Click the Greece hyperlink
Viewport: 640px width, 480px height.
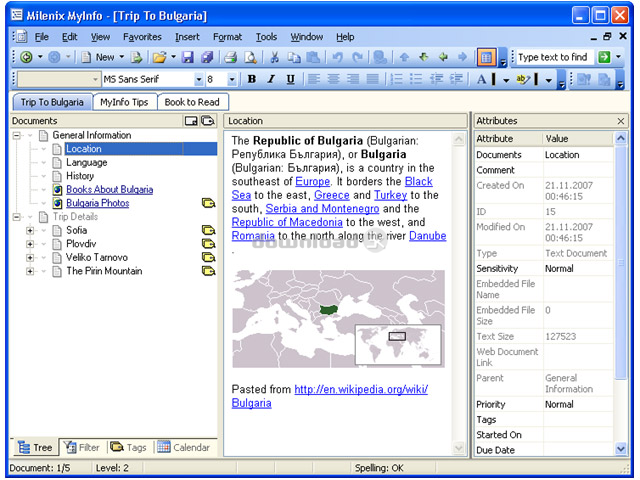(332, 195)
